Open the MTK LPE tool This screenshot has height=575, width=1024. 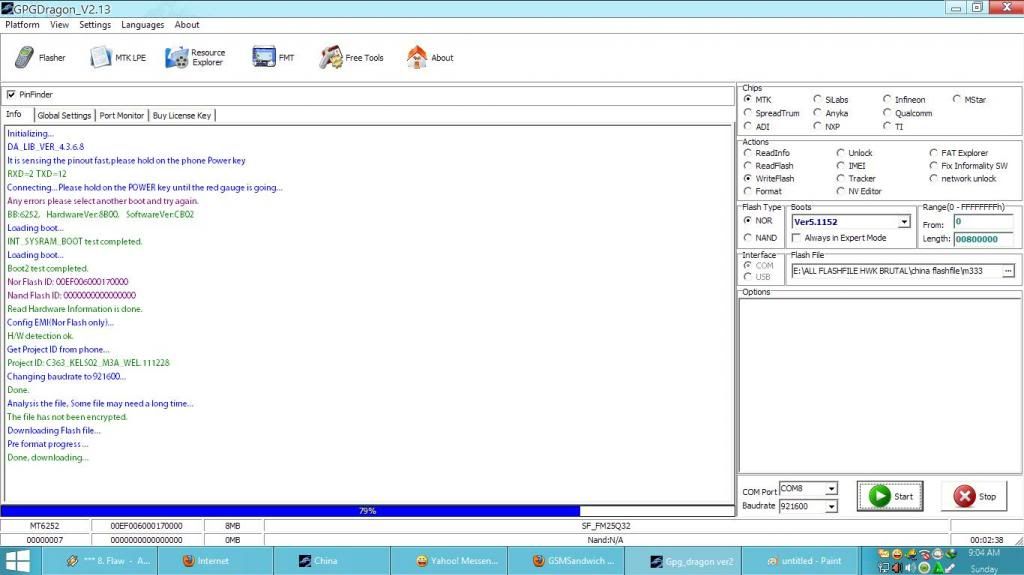coord(102,58)
